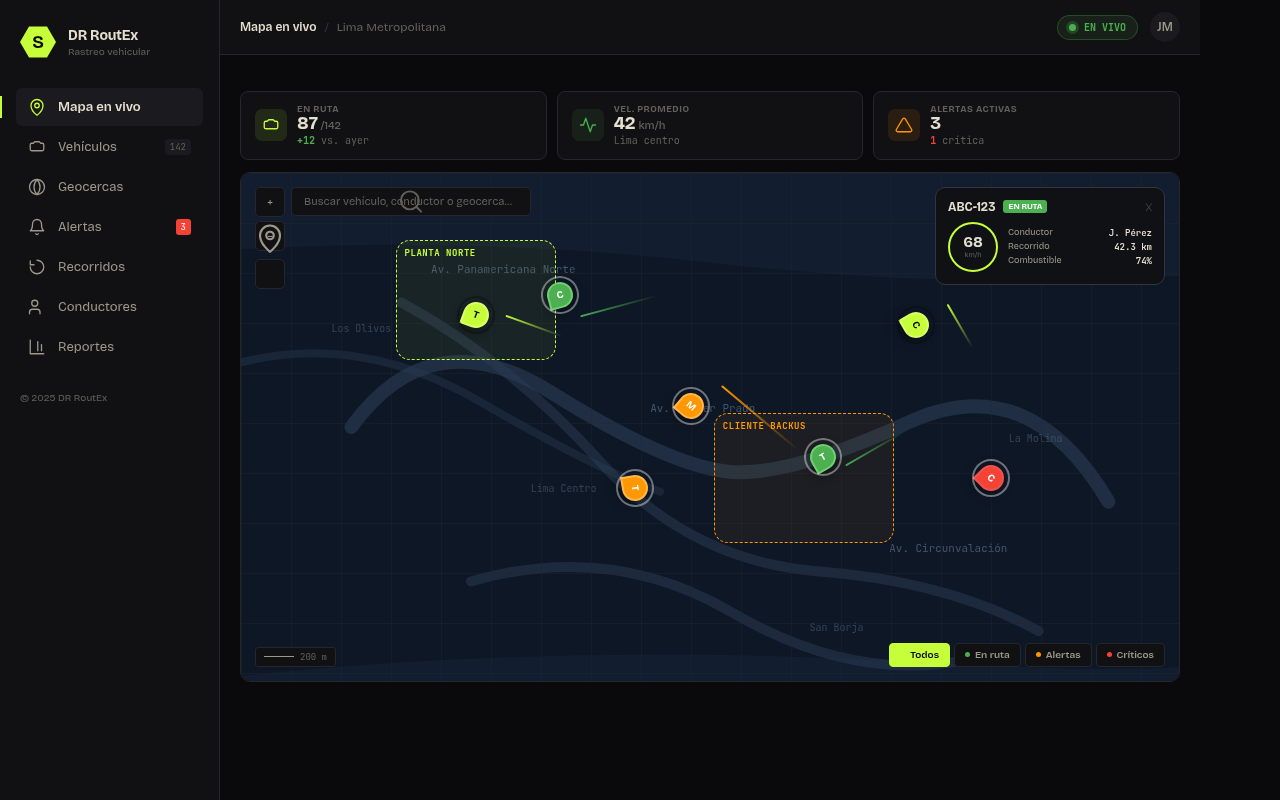Click the 87 vehicles en ruta value
Viewport: 1280px width, 800px height.
(307, 124)
